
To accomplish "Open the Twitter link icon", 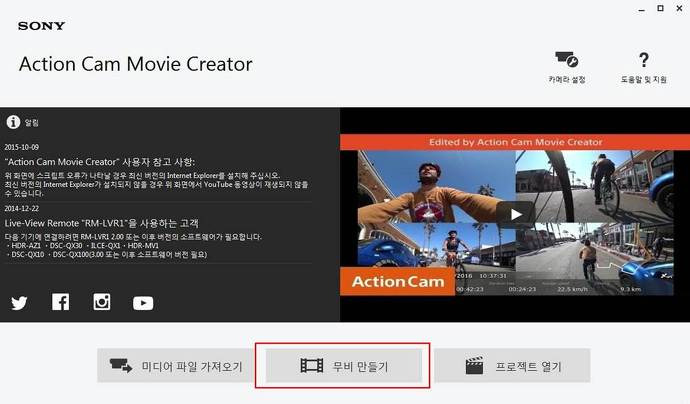I will (19, 303).
